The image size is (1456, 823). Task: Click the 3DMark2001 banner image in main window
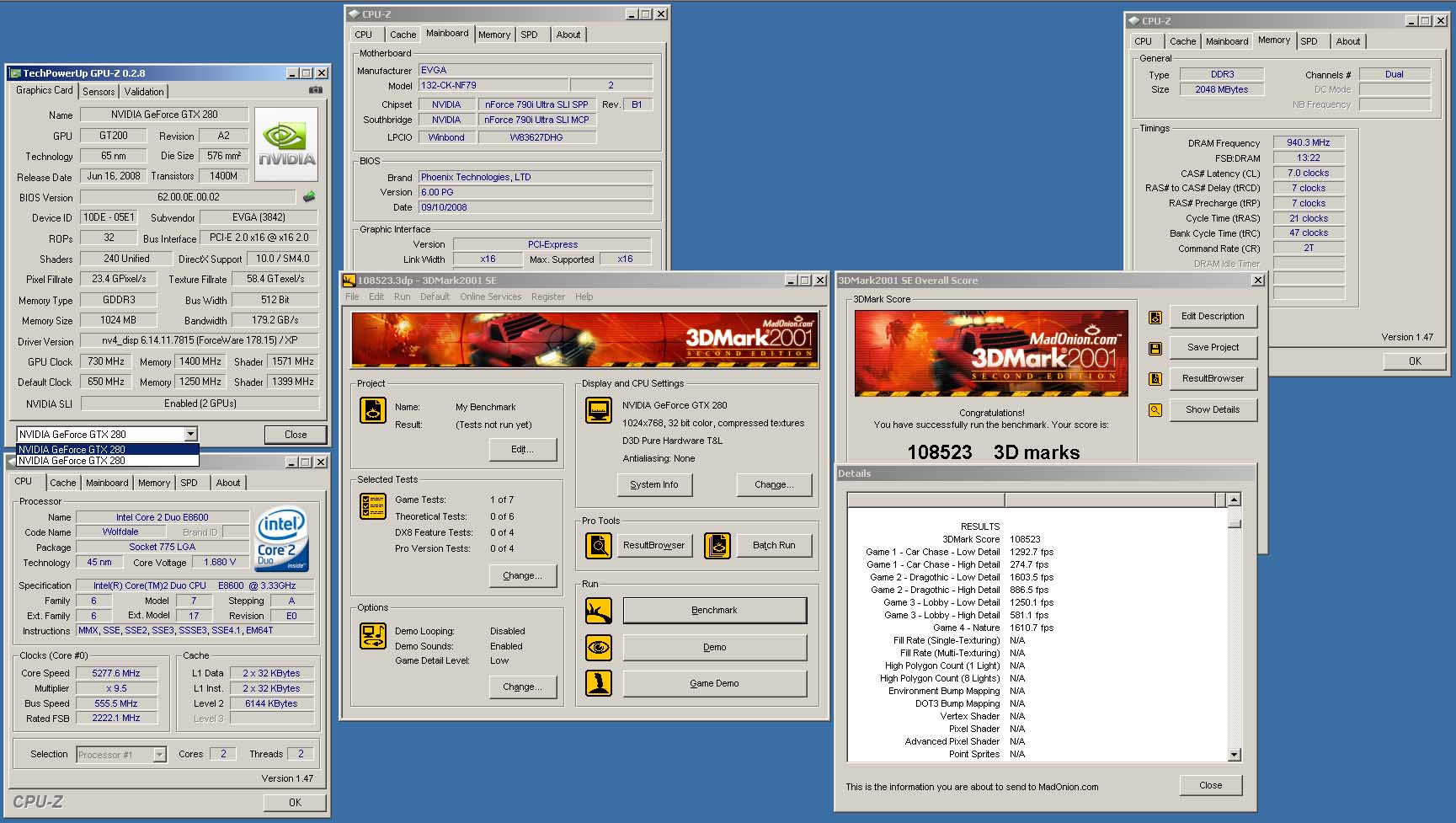coord(584,339)
